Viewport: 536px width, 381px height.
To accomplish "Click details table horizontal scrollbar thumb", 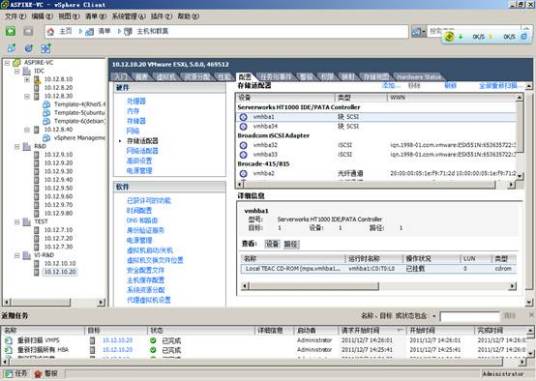I will [x=313, y=286].
